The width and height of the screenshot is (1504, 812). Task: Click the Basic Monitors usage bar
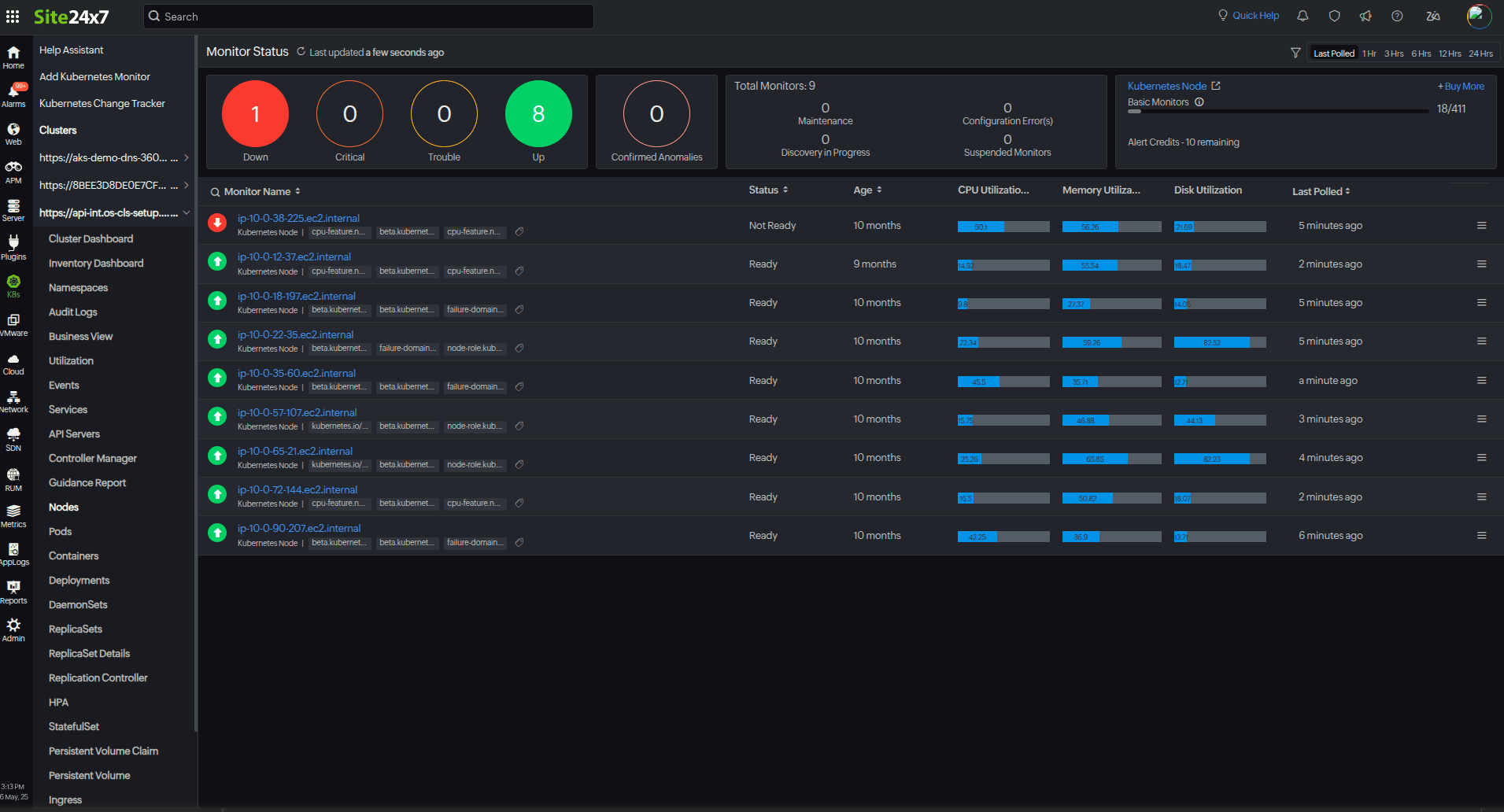pyautogui.click(x=1277, y=112)
